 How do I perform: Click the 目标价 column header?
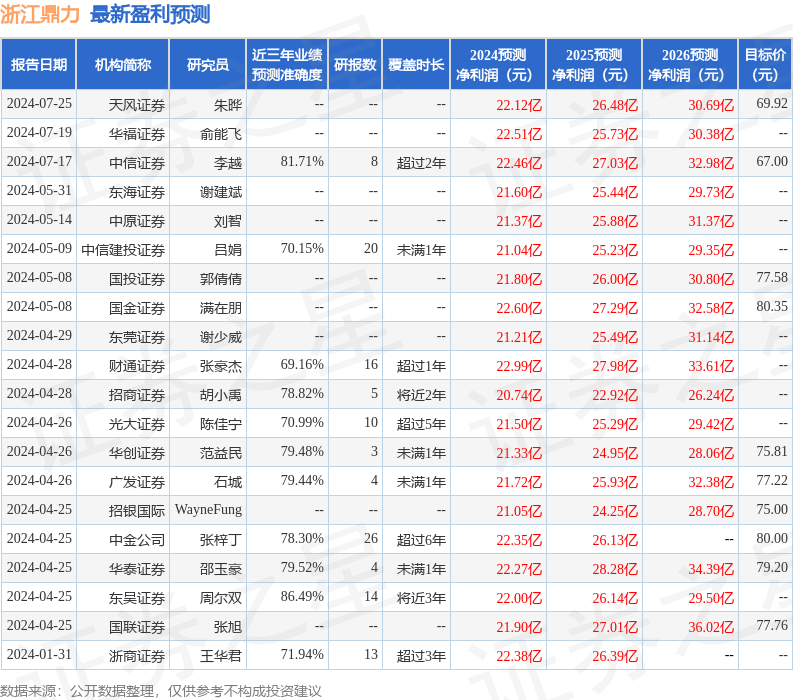(x=765, y=64)
